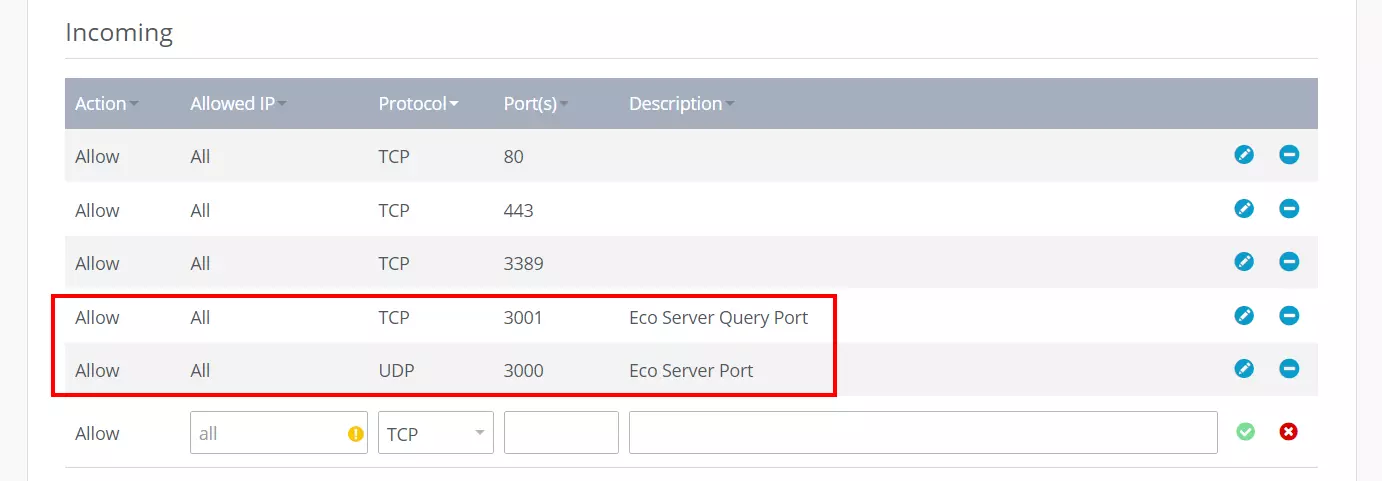Click the port 80 cell
1382x481 pixels.
pos(514,157)
